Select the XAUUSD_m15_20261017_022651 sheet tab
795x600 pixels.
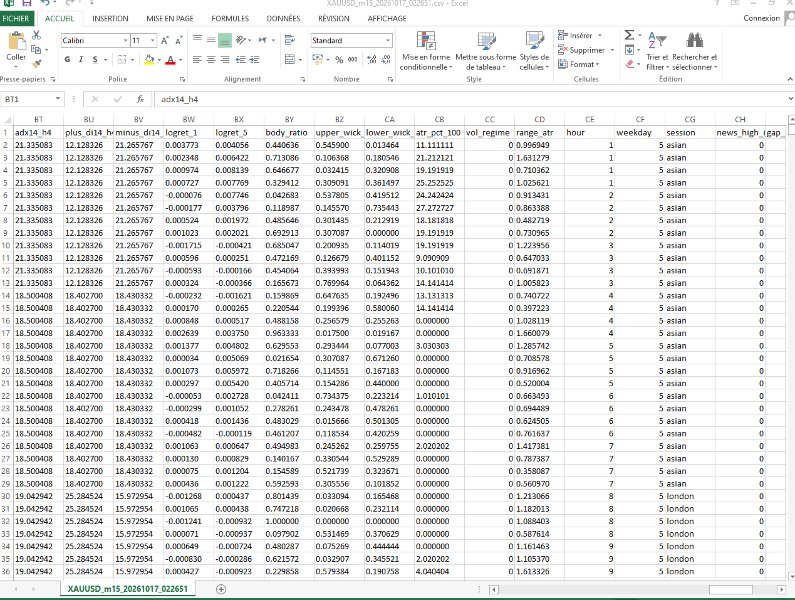[127, 589]
